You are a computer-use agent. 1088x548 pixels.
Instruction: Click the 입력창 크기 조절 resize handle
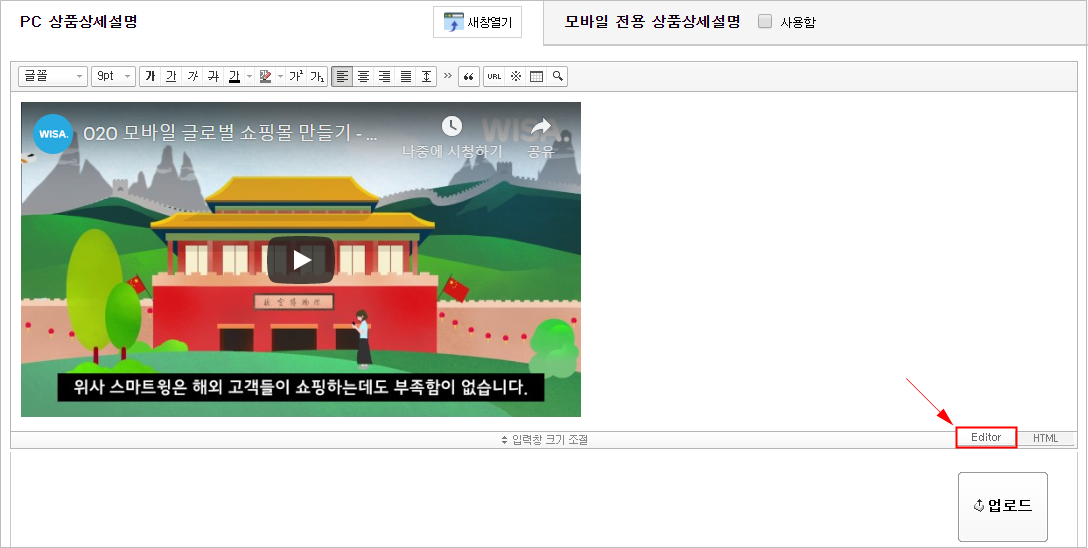(544, 440)
